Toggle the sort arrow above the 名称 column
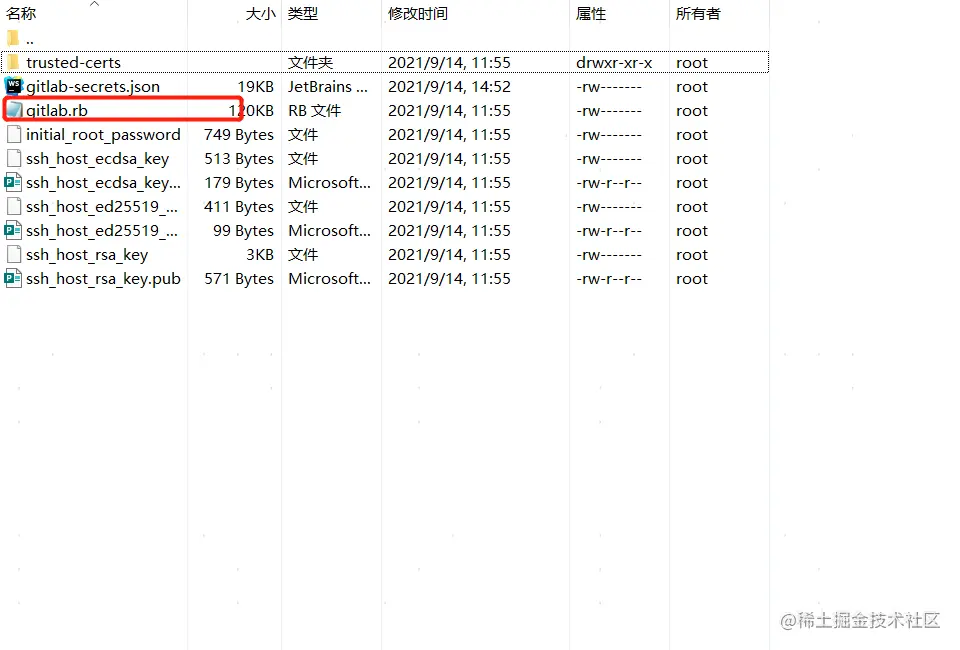 coord(94,4)
